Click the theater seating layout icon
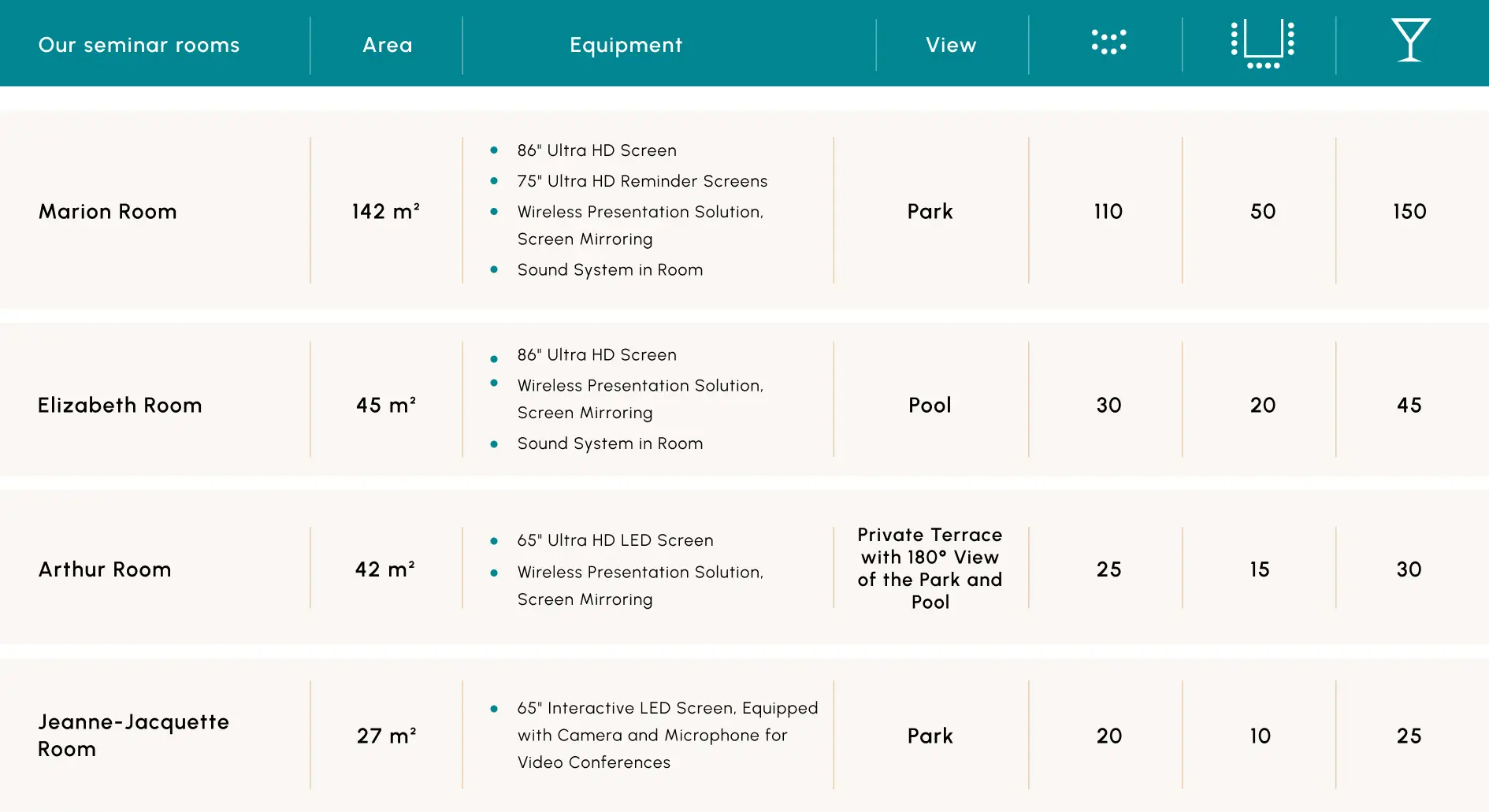The width and height of the screenshot is (1489, 812). click(1108, 42)
